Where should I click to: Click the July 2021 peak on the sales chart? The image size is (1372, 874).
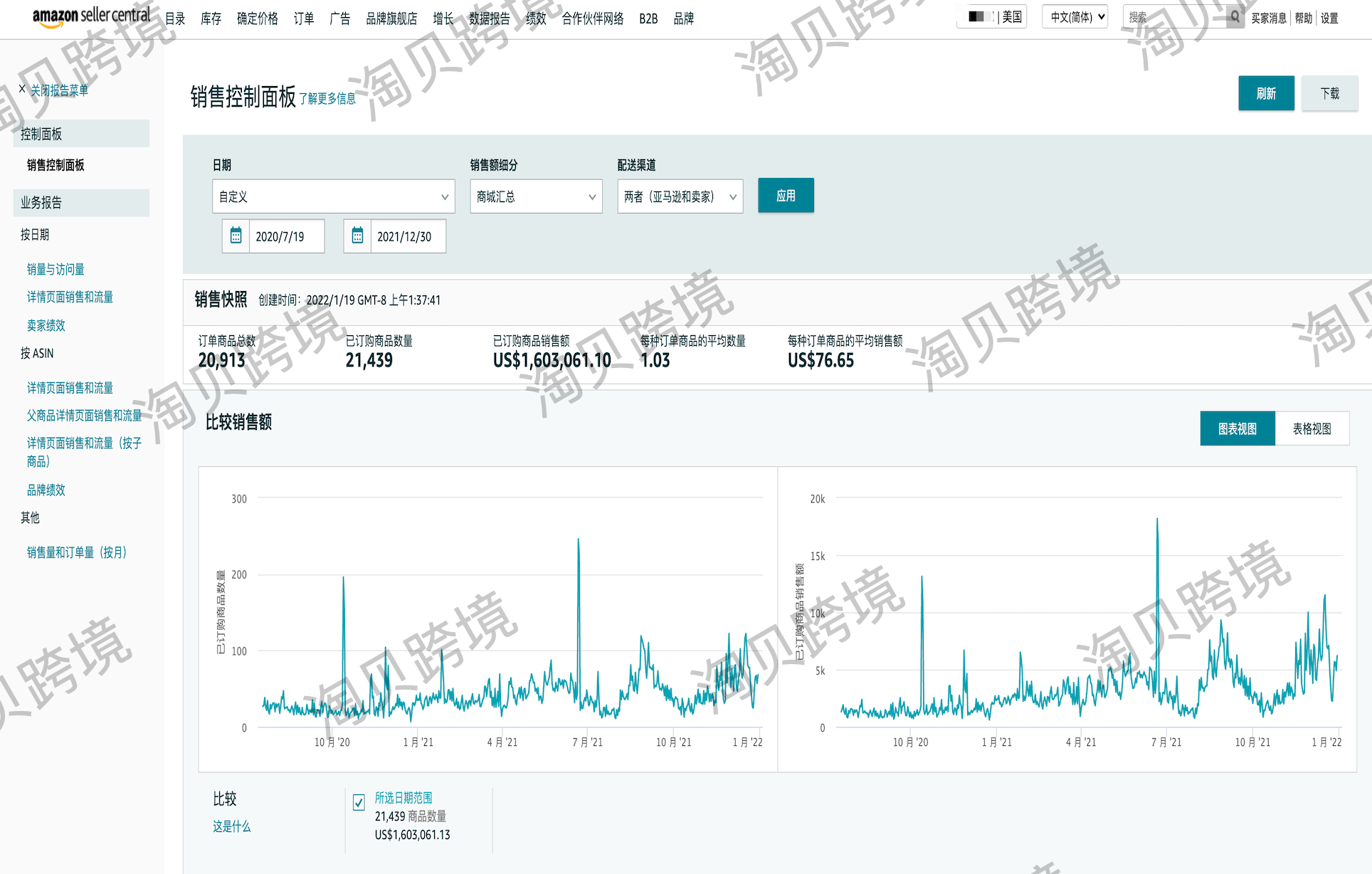point(1157,521)
